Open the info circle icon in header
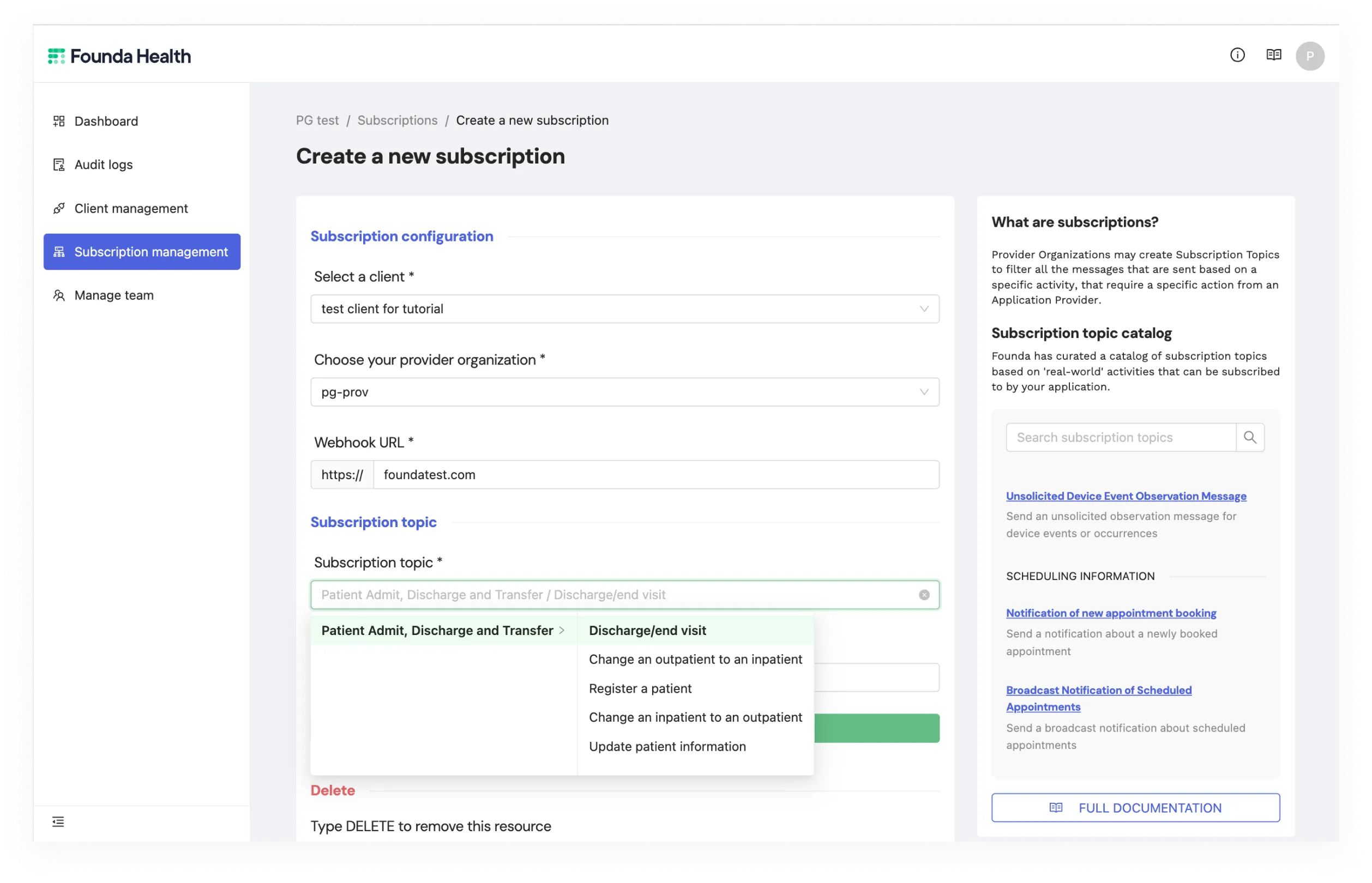Image resolution: width=1372 pixels, height=883 pixels. (x=1237, y=55)
